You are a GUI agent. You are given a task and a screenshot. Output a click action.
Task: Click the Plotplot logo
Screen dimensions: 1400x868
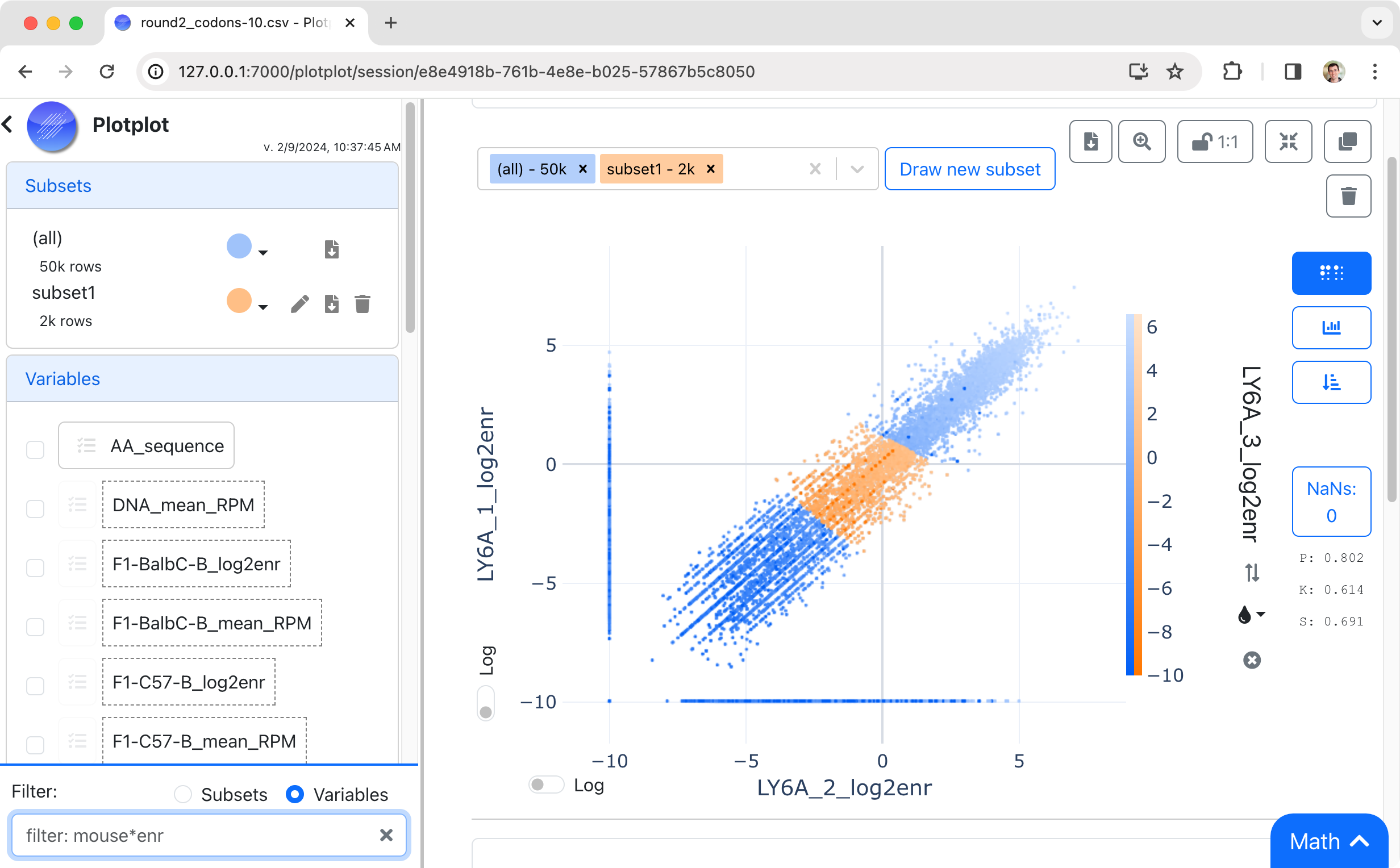click(52, 126)
